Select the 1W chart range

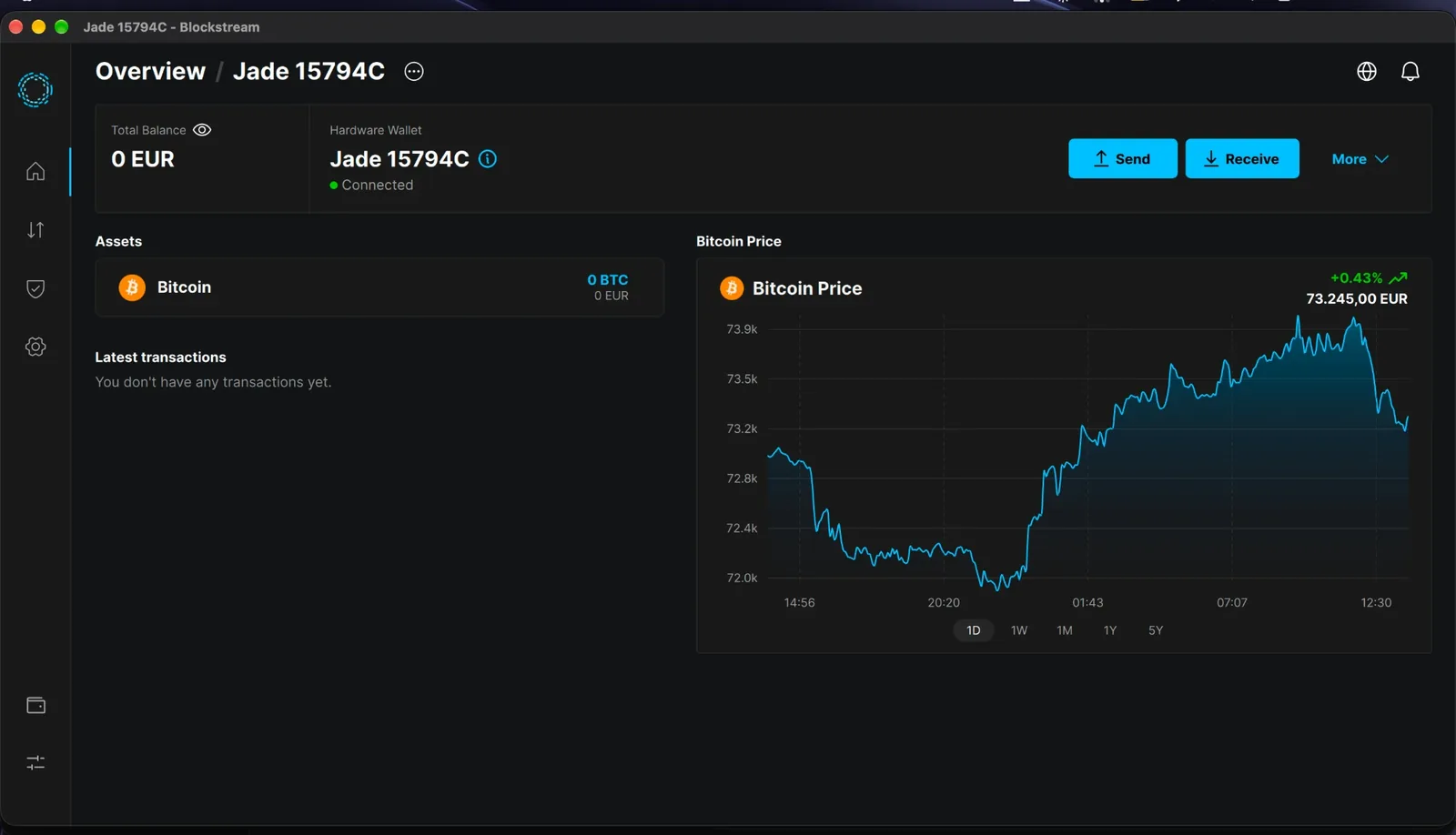point(1019,630)
